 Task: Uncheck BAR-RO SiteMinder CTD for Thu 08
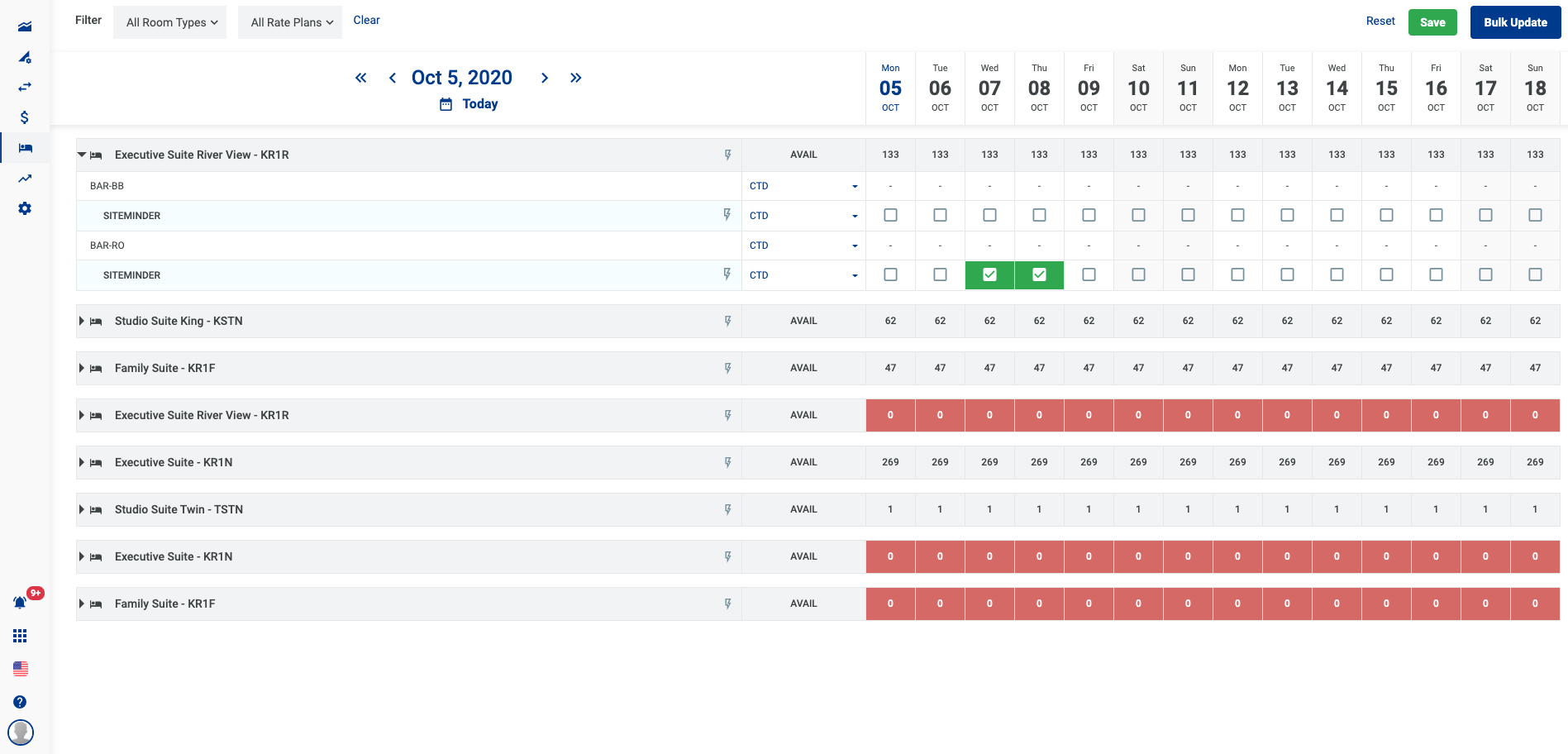(1039, 274)
